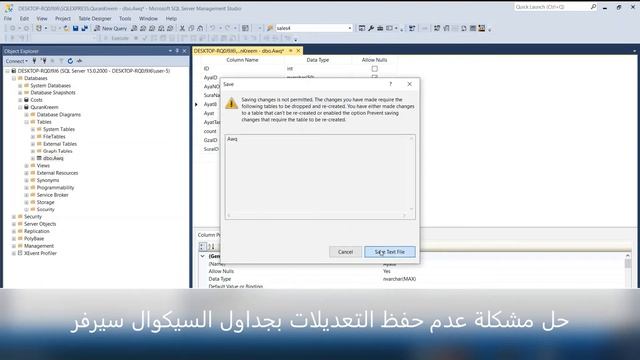The image size is (640, 360).
Task: Switch Column Properties to Alphabetical view
Action: pos(211,246)
